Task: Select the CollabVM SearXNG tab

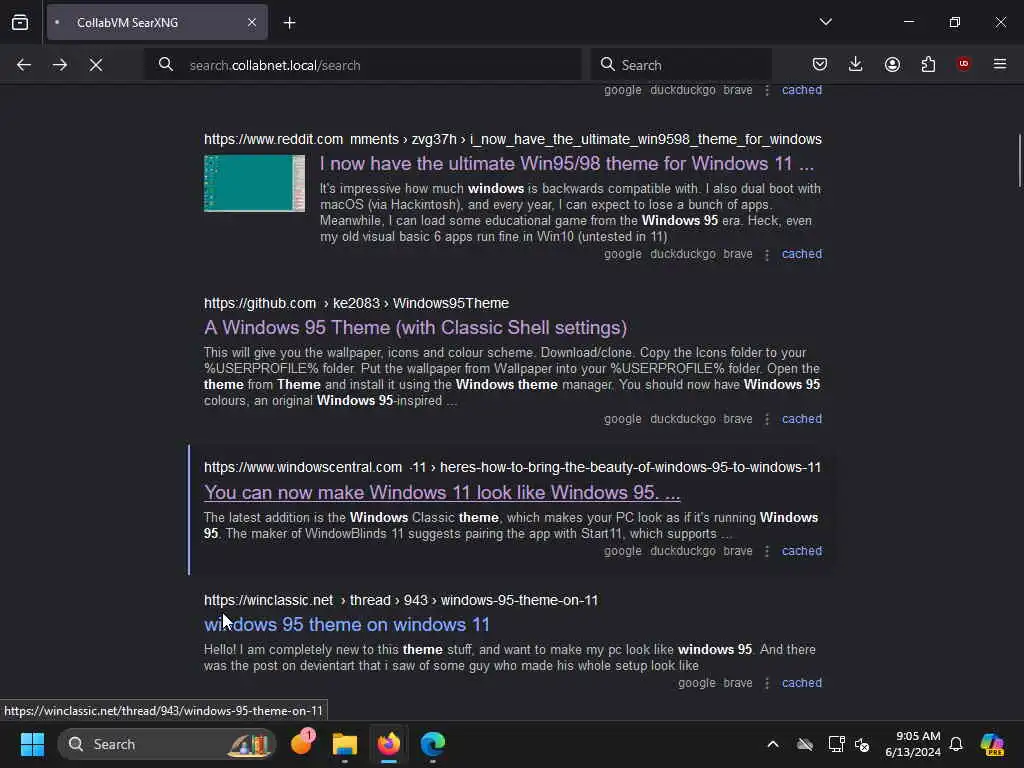Action: [x=157, y=23]
